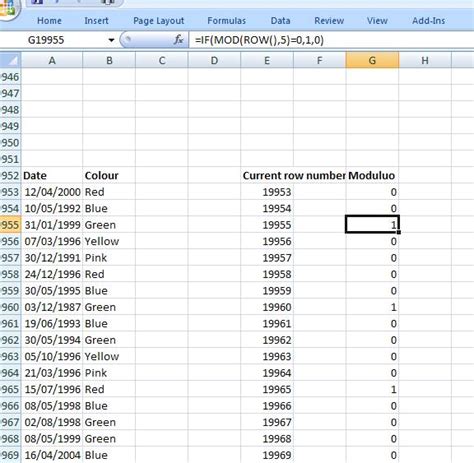This screenshot has width=474, height=463.
Task: Click the Moduluo value 1 in row 19965
Action: [x=372, y=389]
